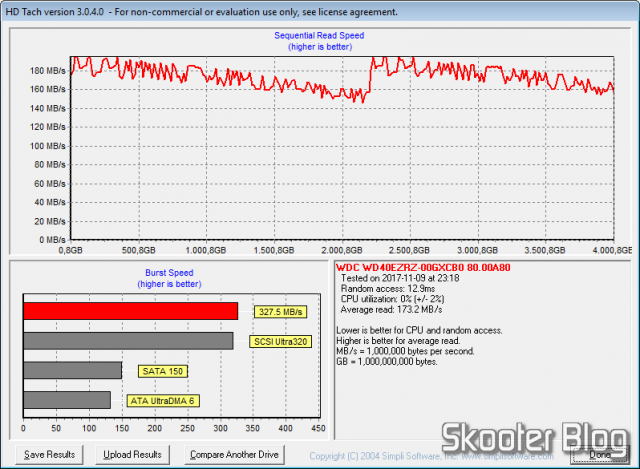Click the Average read: 173.2 MB/s line
This screenshot has height=469, width=640.
coord(391,310)
